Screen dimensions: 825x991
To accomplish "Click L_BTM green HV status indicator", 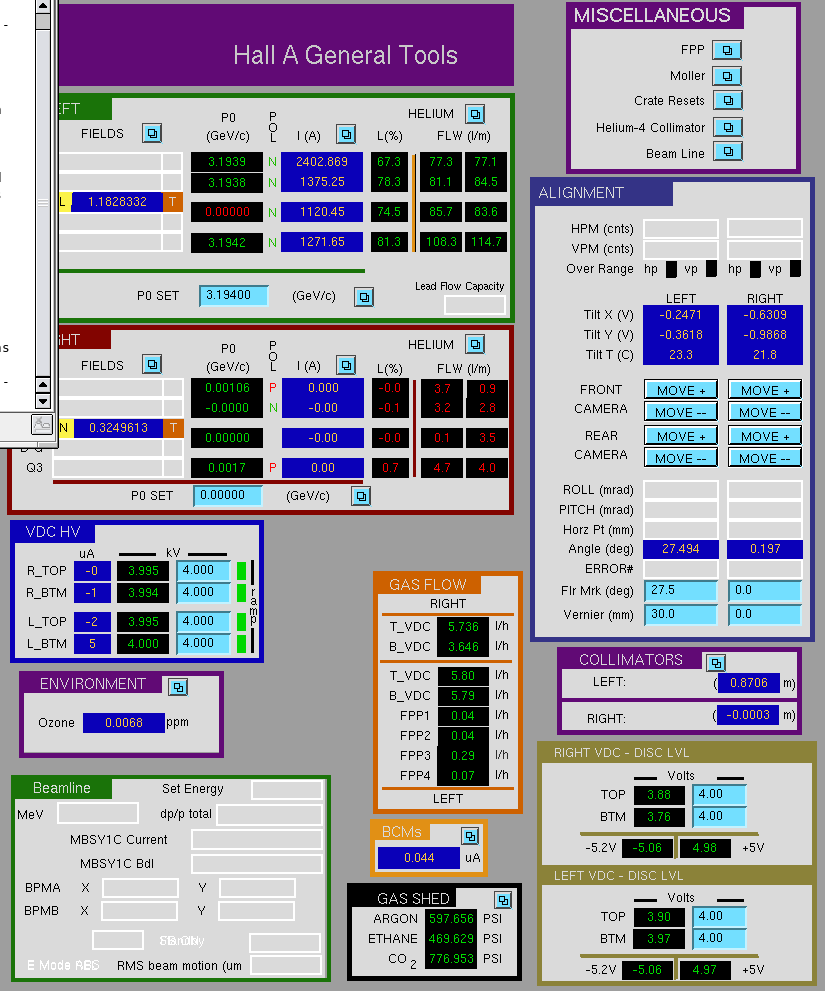I will coord(241,644).
